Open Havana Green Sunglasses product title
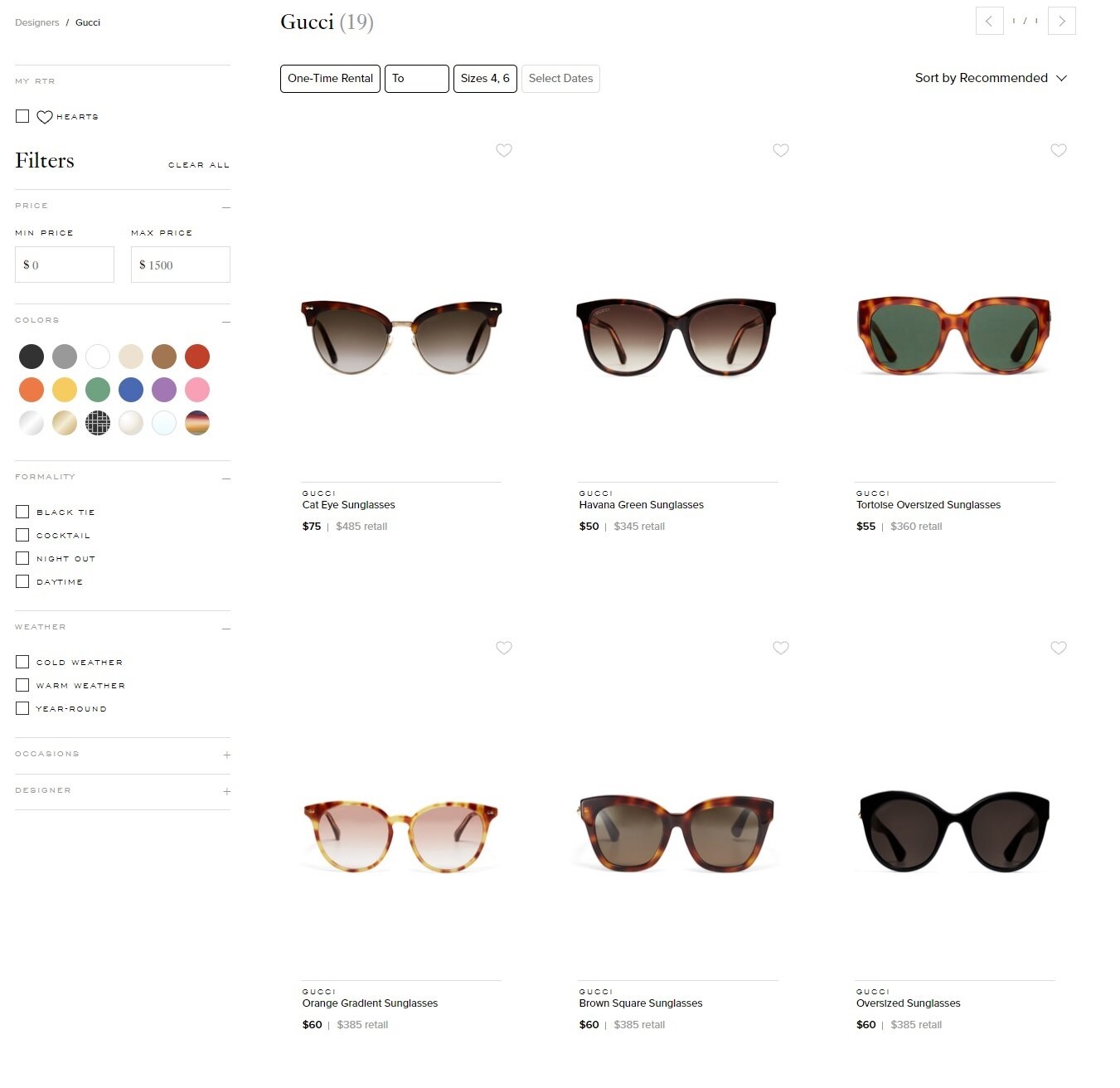This screenshot has width=1120, height=1088. coord(642,505)
